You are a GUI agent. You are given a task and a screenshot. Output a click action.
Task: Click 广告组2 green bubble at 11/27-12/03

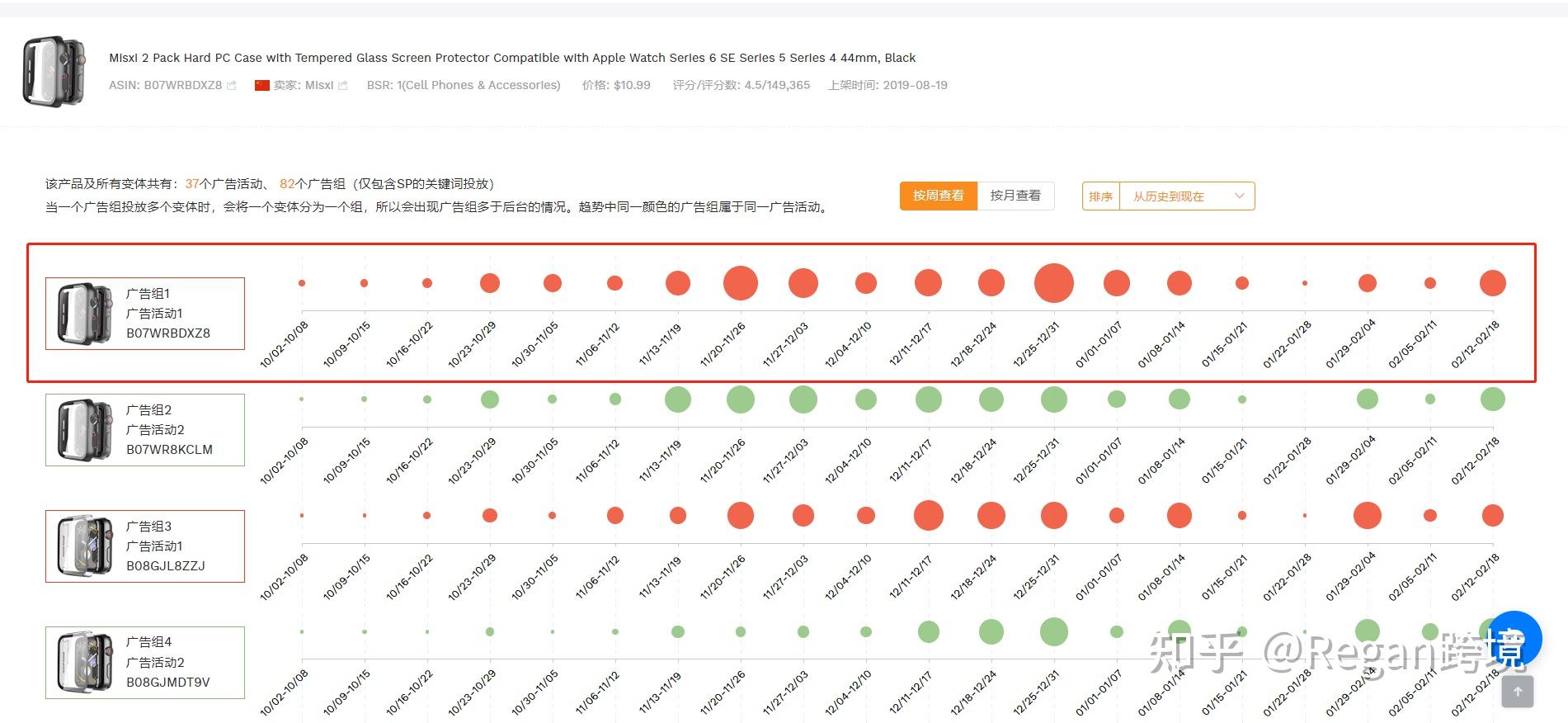[x=803, y=399]
